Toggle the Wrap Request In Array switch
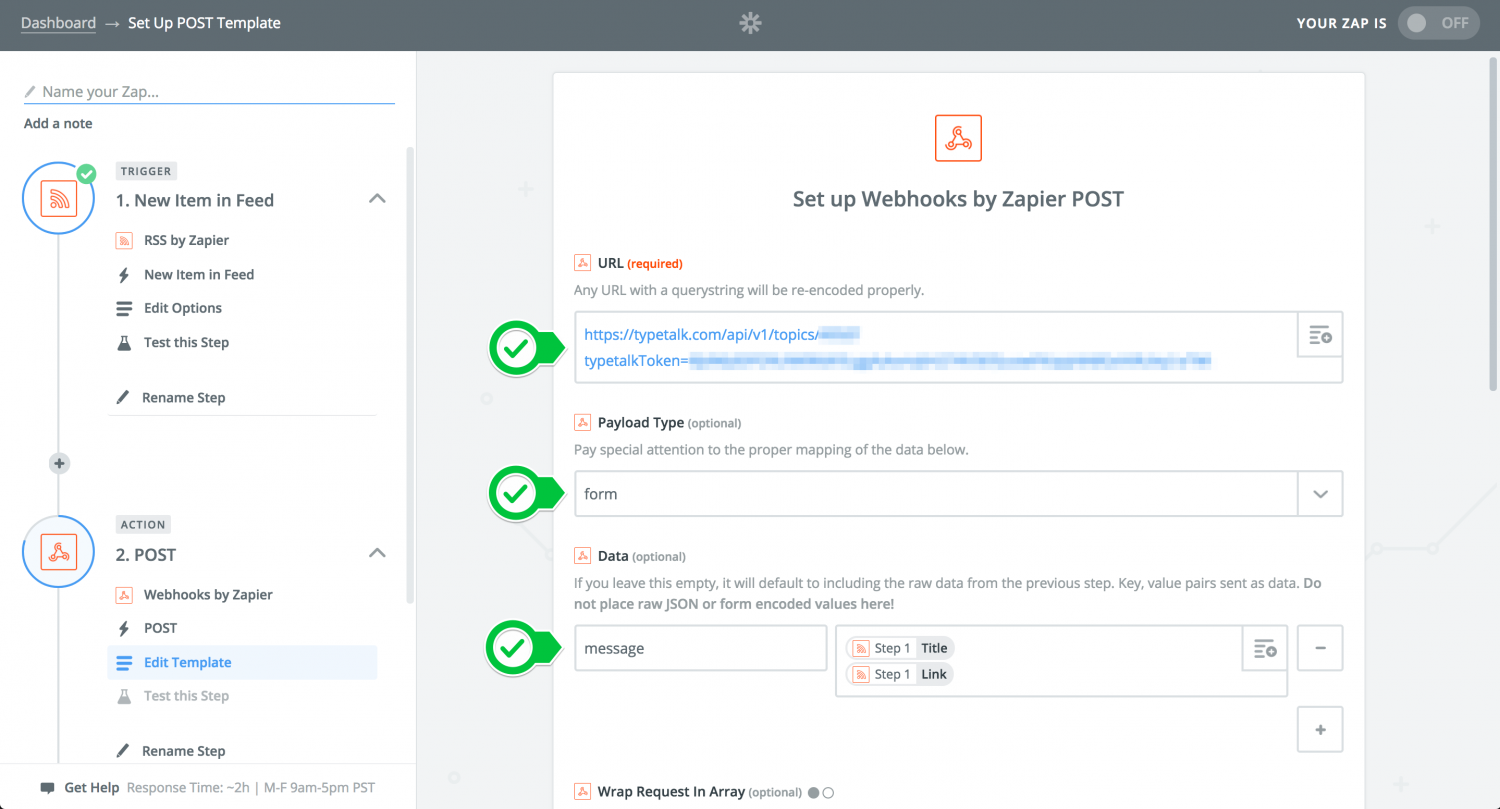 (821, 793)
